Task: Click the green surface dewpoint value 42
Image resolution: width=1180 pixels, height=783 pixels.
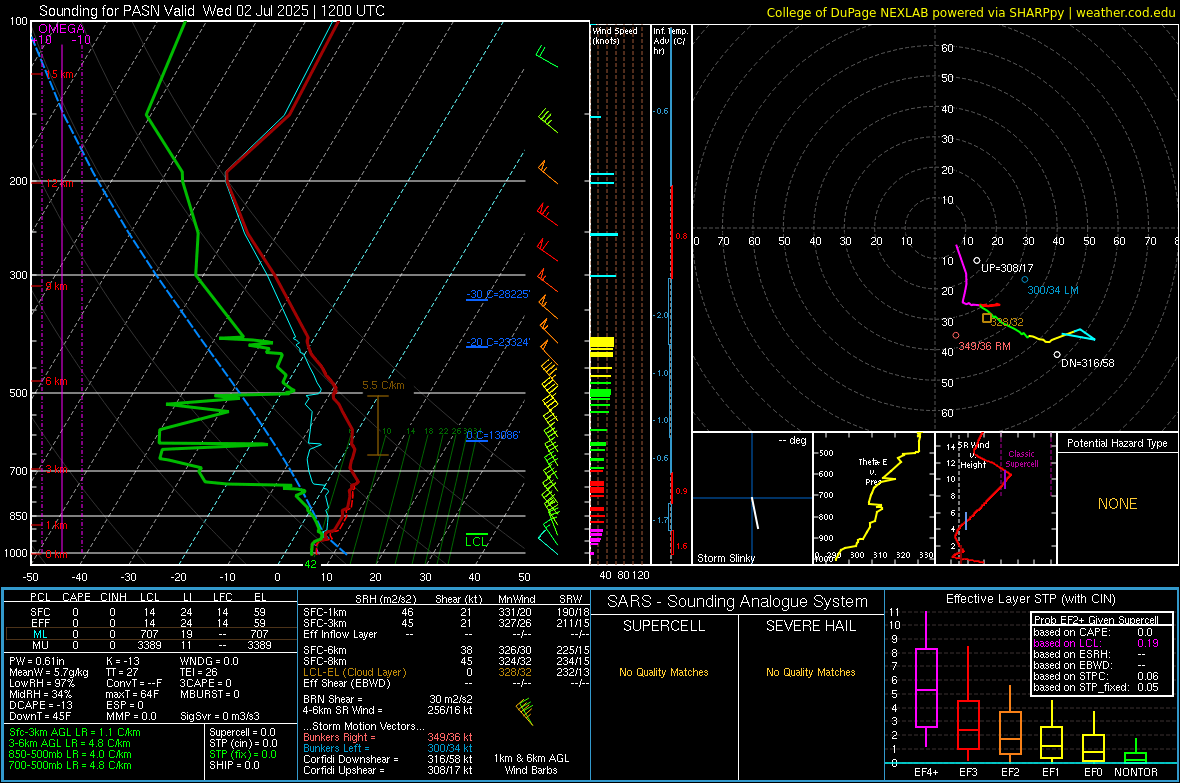Action: (310, 564)
